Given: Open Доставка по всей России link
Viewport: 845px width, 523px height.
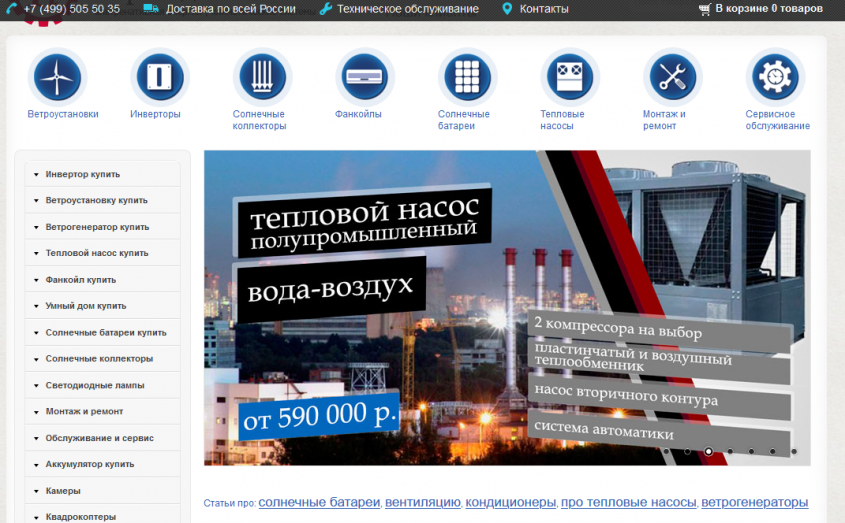Looking at the screenshot, I should [231, 9].
